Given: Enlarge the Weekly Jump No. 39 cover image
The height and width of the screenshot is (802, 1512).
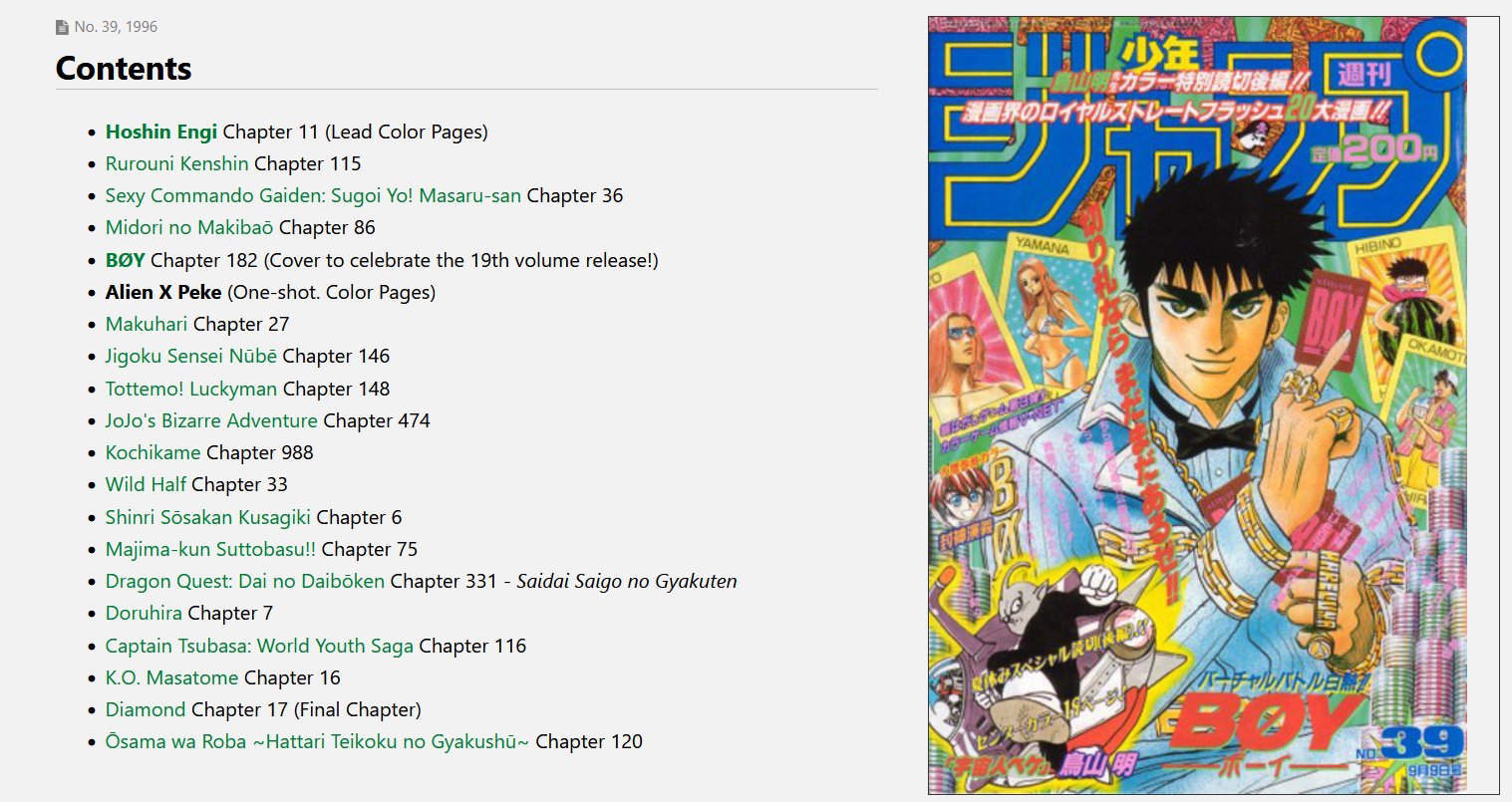Looking at the screenshot, I should click(1197, 405).
